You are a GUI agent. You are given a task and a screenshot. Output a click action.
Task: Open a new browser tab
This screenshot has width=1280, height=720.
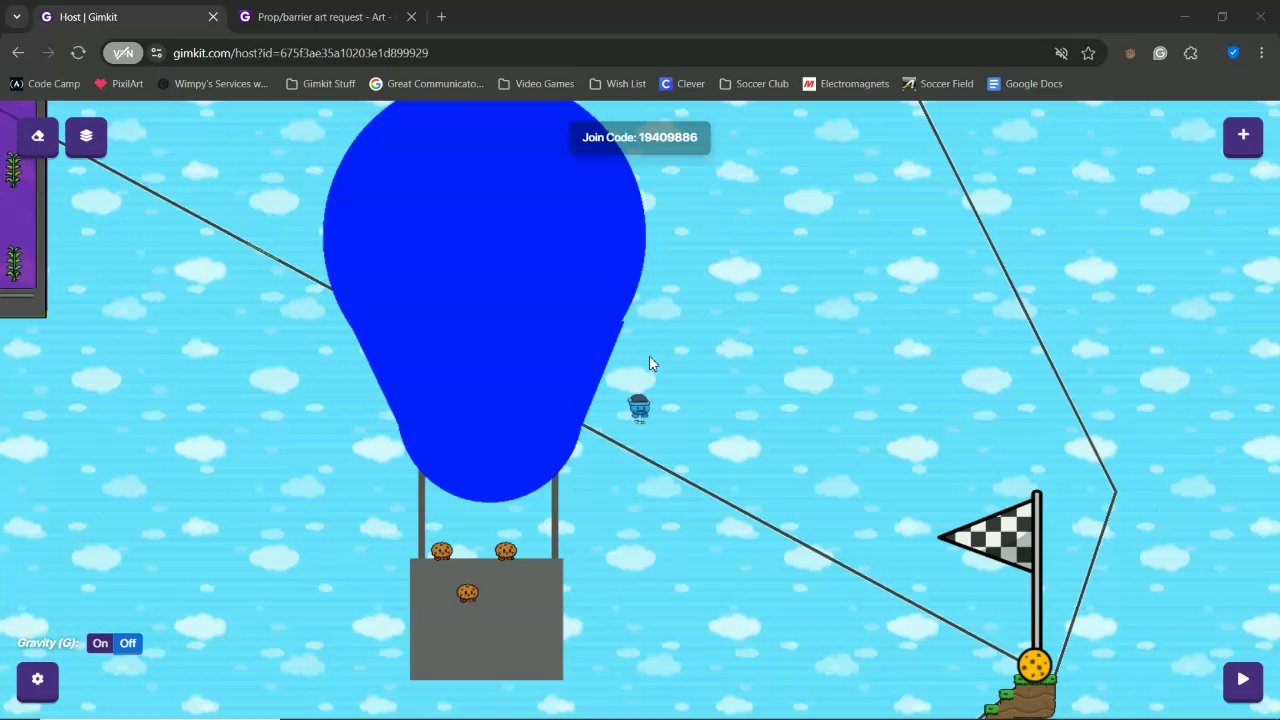coord(441,17)
